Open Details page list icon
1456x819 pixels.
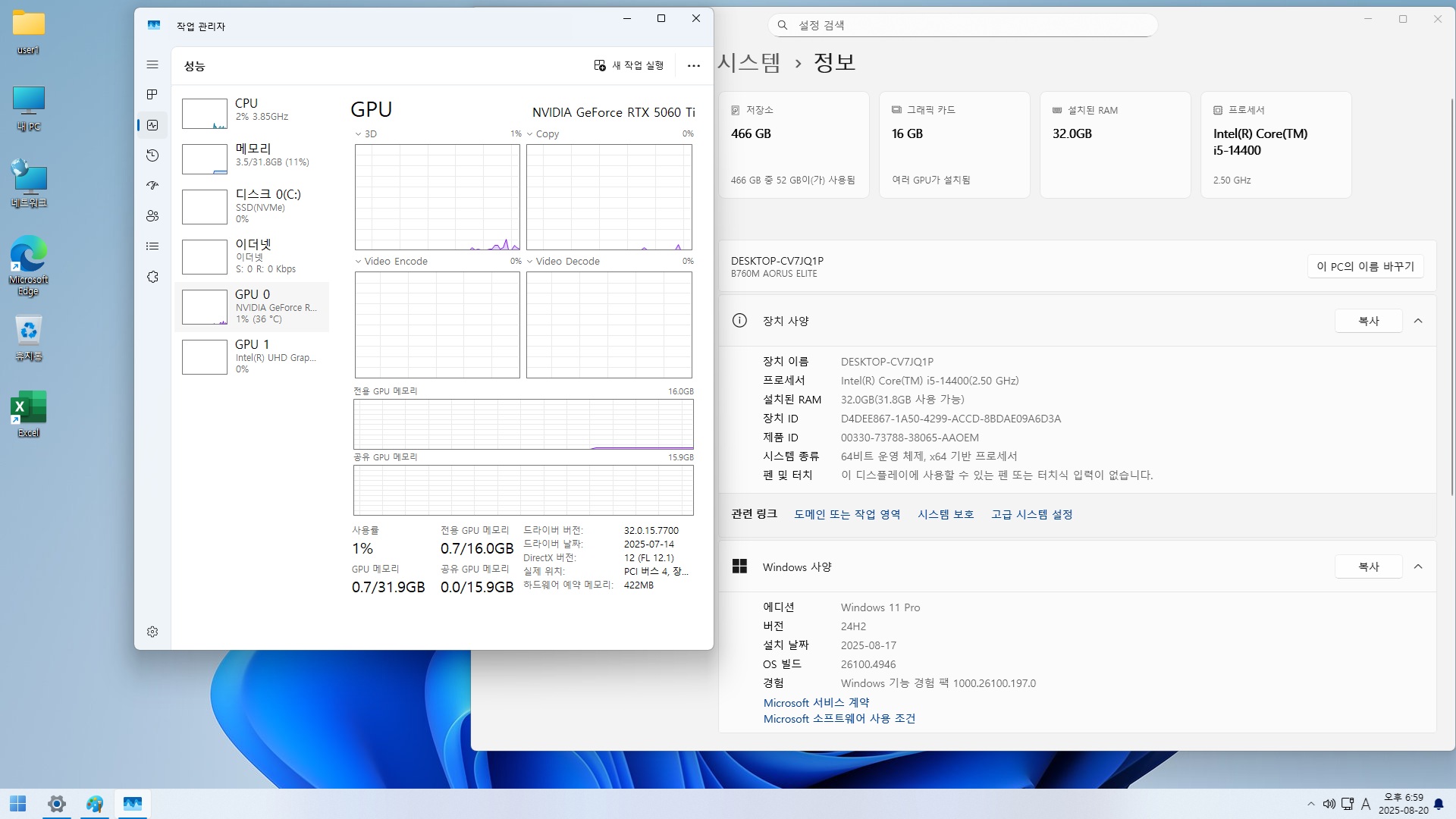pos(152,246)
